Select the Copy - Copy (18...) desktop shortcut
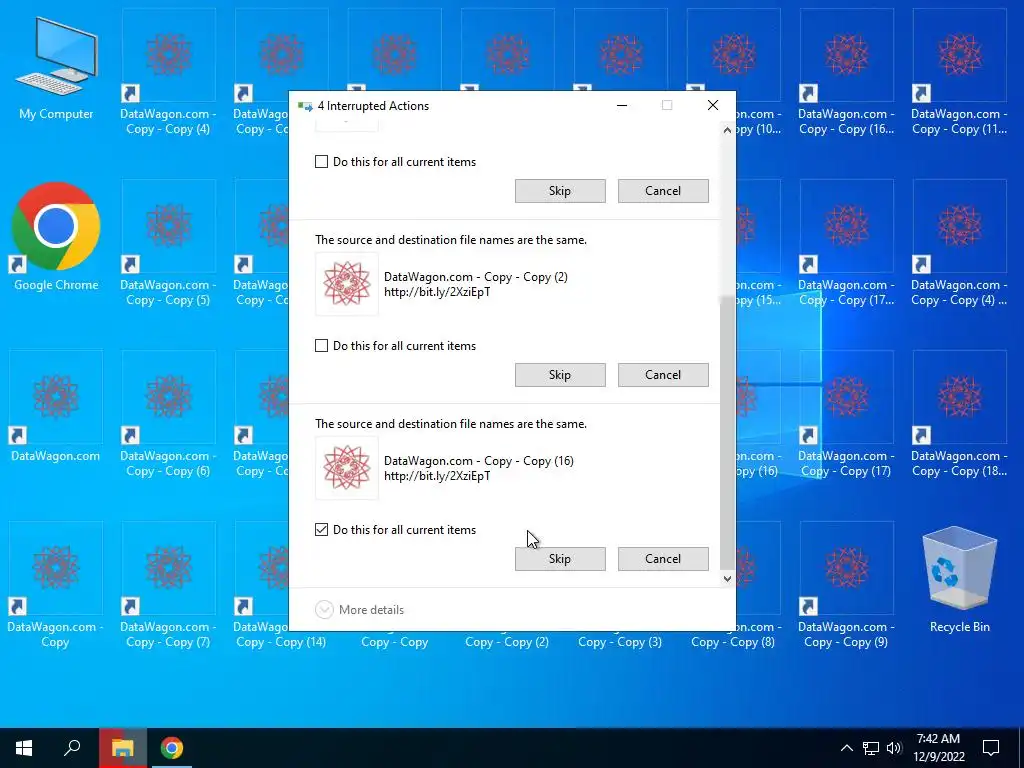Viewport: 1024px width, 768px height. tap(959, 414)
